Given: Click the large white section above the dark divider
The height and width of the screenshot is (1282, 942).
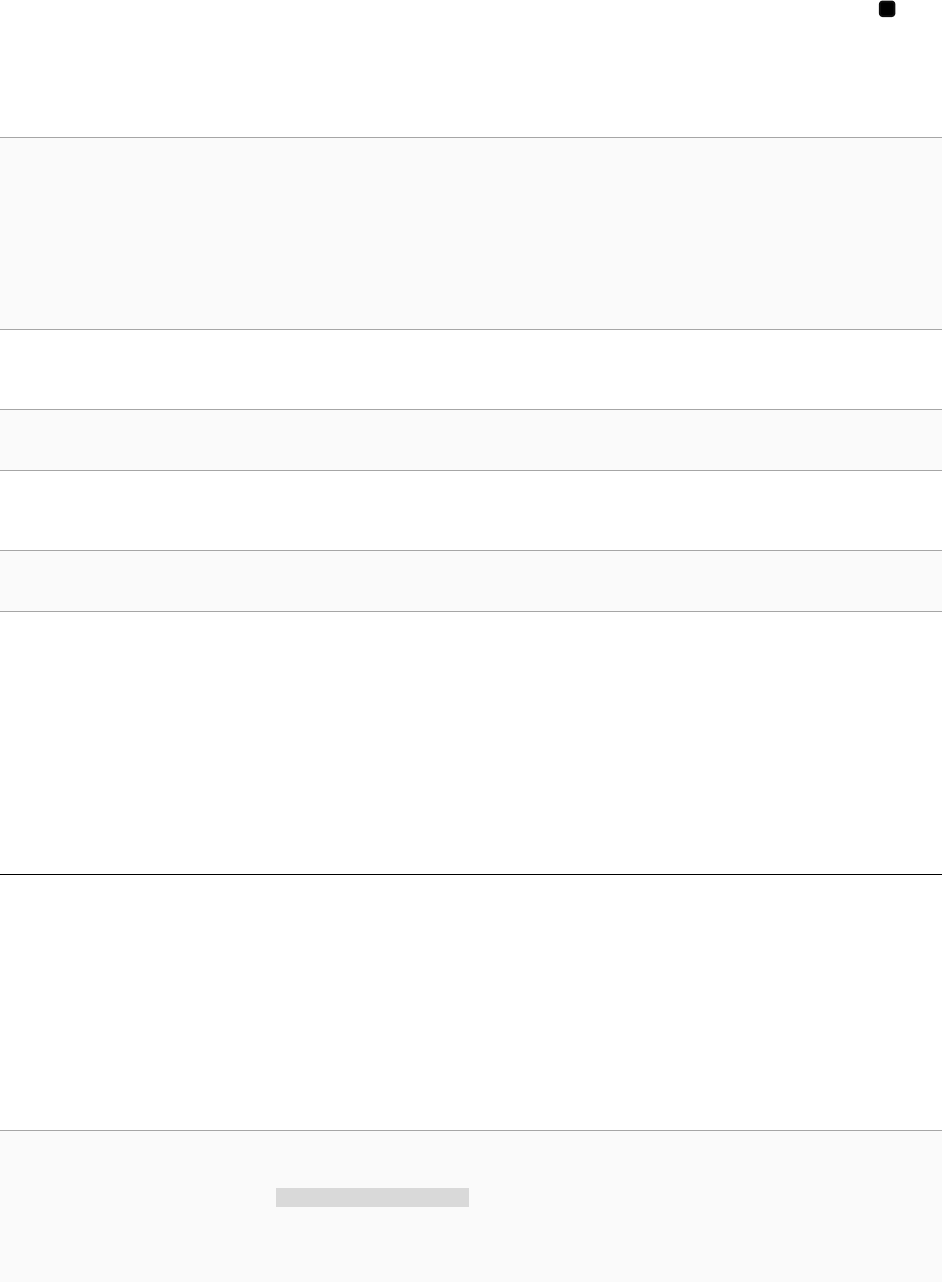Looking at the screenshot, I should point(471,743).
